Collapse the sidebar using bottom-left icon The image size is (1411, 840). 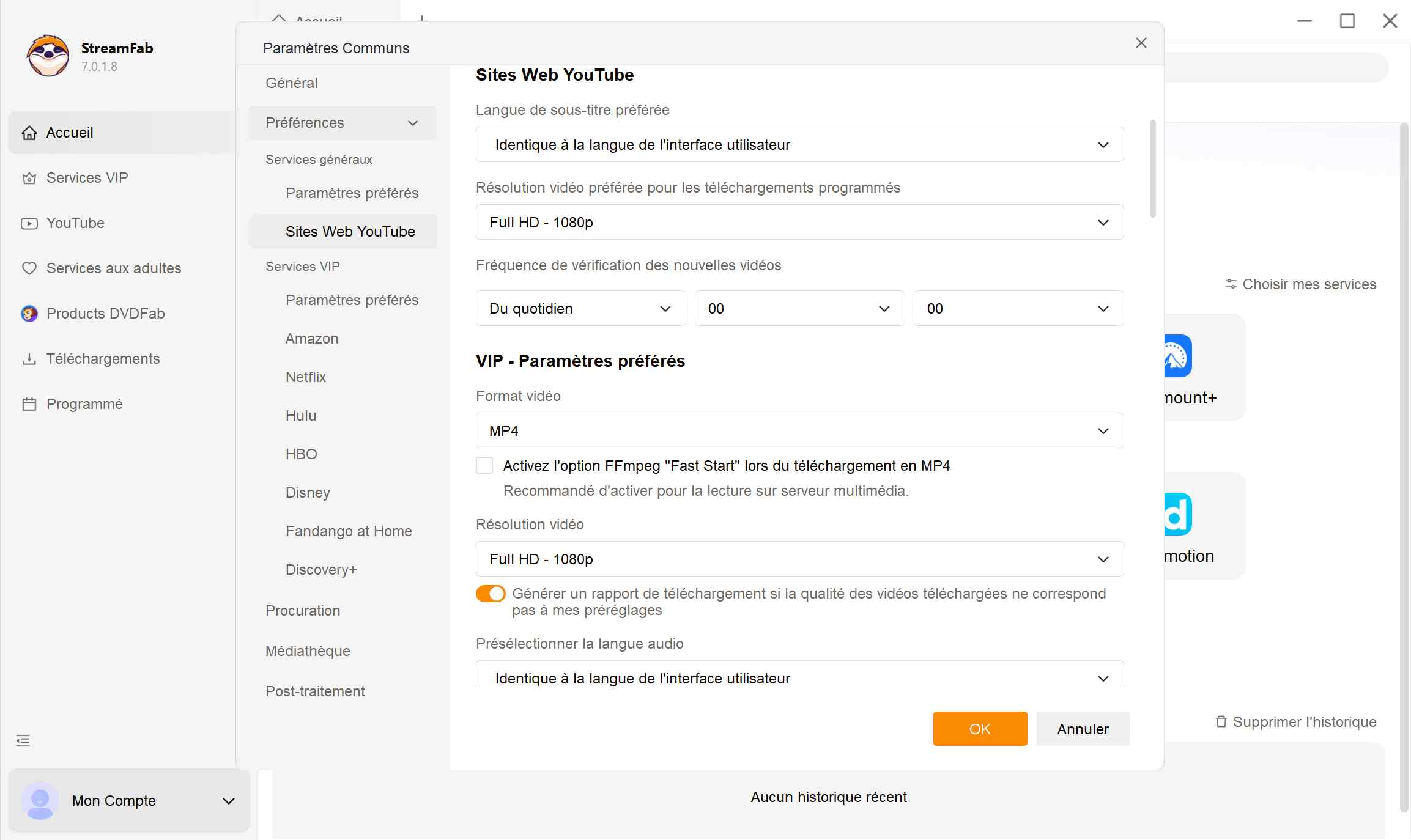pos(23,740)
